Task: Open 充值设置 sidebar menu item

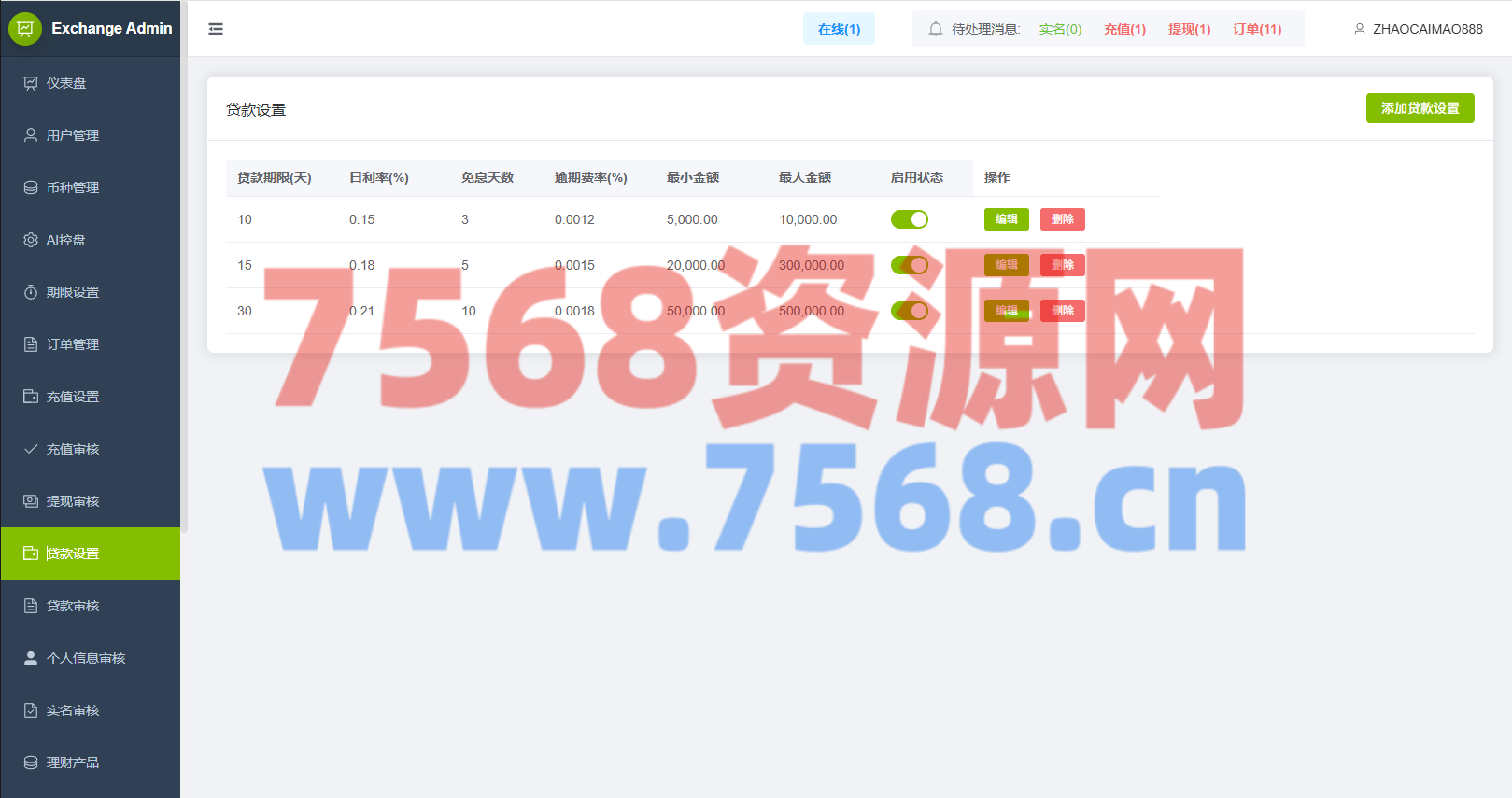Action: [x=73, y=397]
